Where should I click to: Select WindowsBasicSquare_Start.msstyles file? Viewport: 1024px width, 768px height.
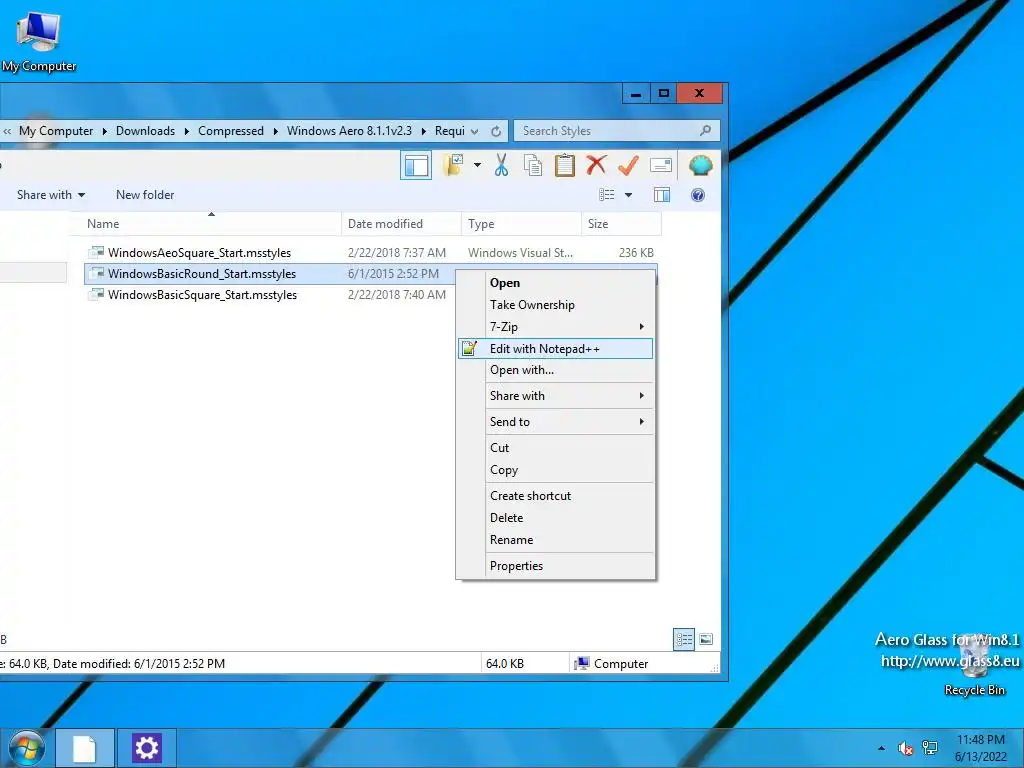269,295
